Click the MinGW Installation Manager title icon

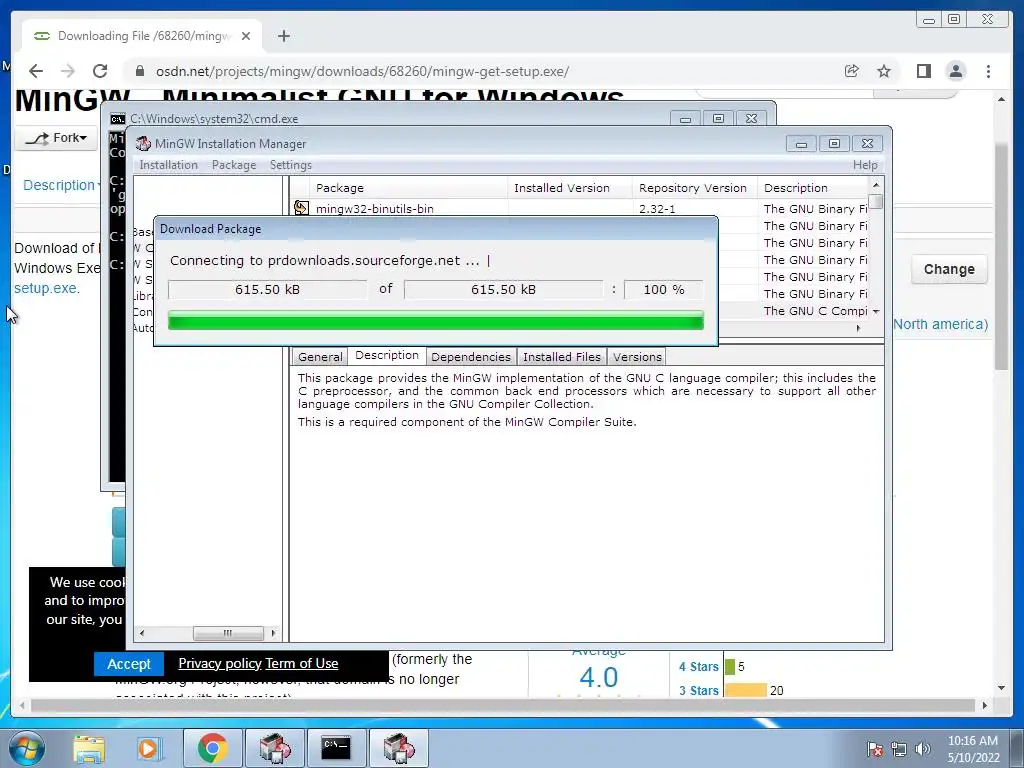point(143,144)
